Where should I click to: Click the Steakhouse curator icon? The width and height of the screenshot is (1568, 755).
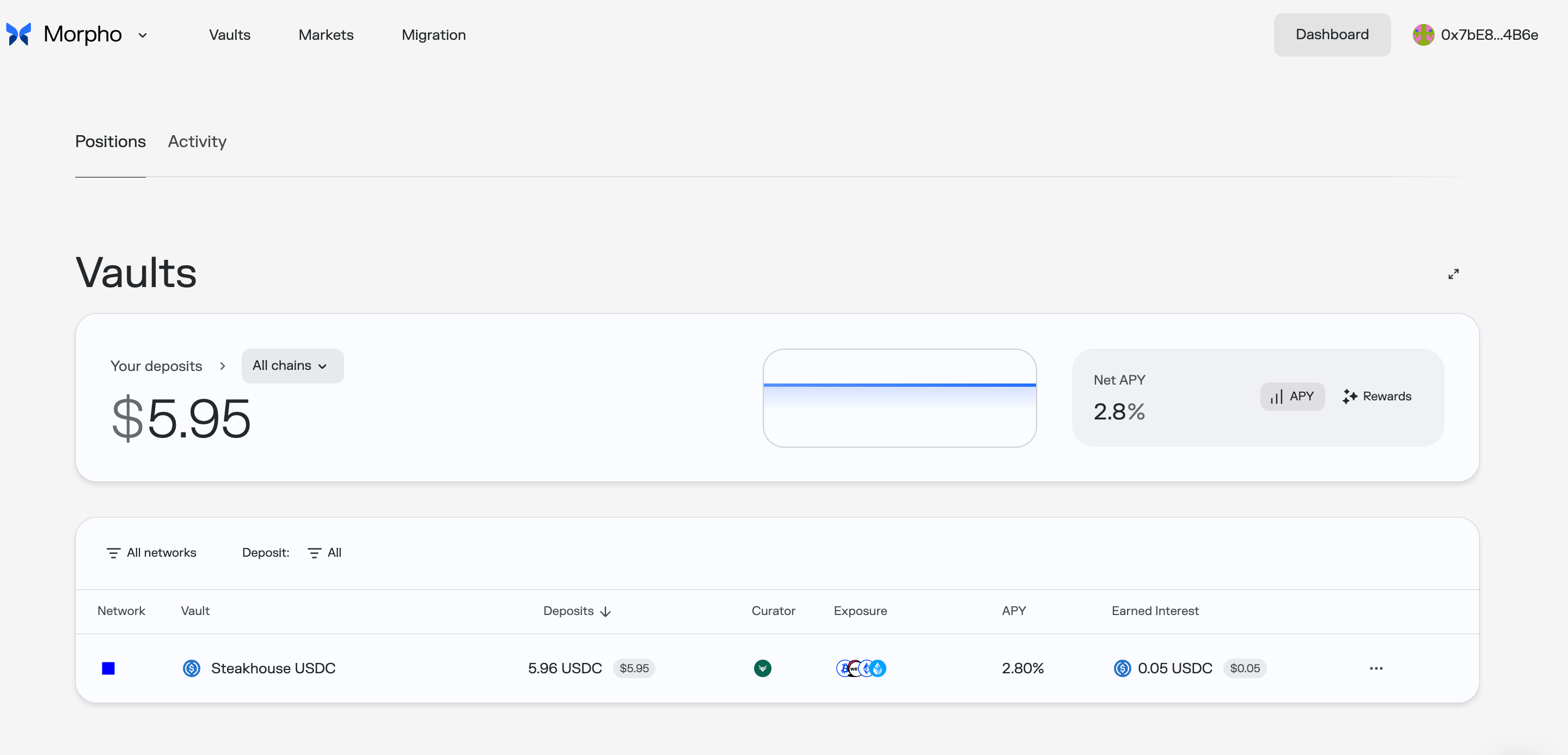(762, 668)
